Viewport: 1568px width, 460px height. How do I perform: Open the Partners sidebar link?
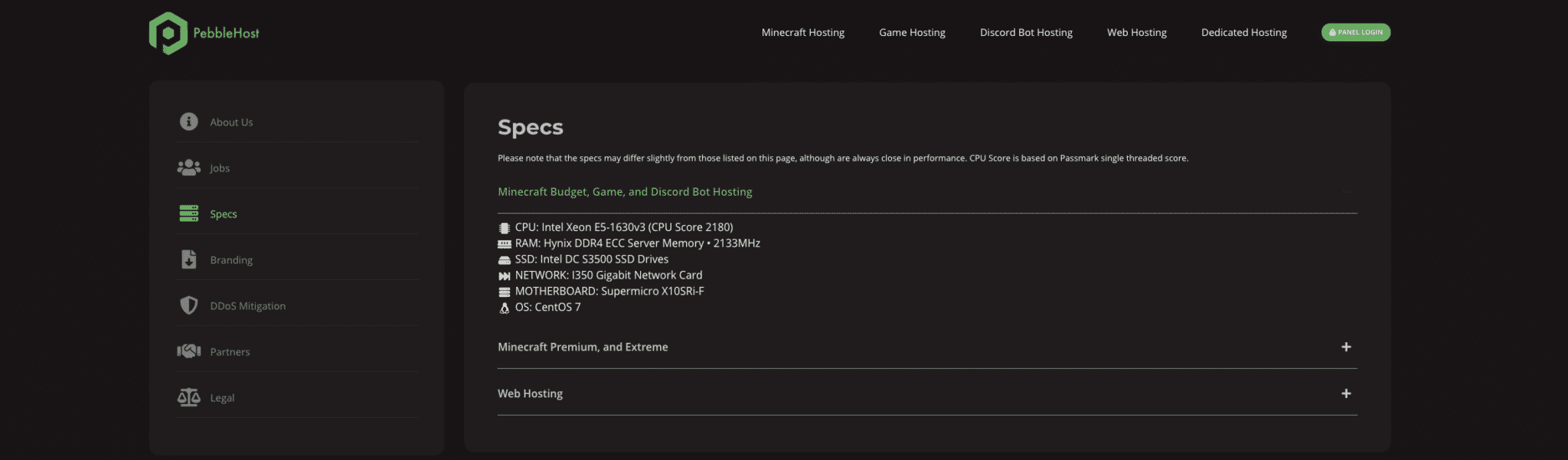point(230,352)
